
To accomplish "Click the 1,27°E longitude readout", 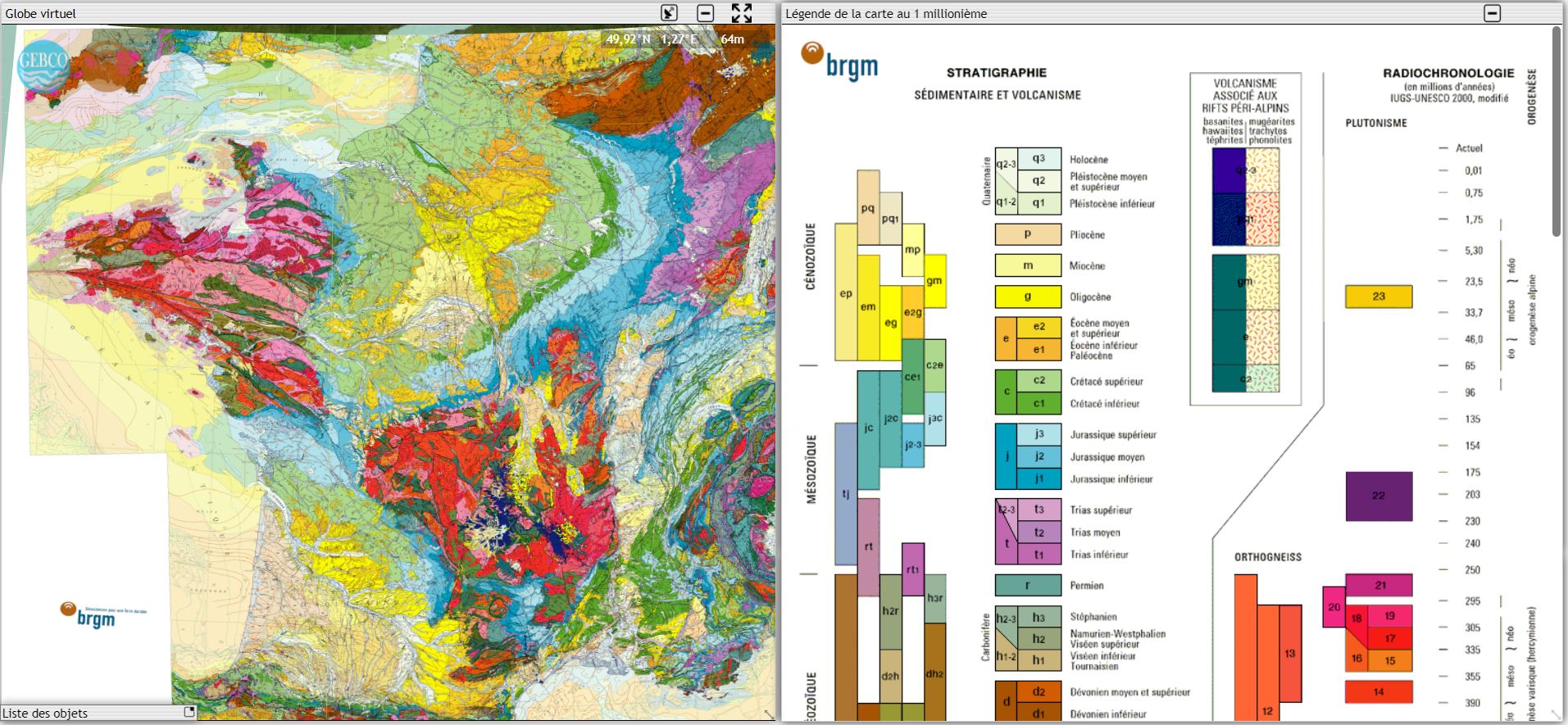I will coord(679,39).
